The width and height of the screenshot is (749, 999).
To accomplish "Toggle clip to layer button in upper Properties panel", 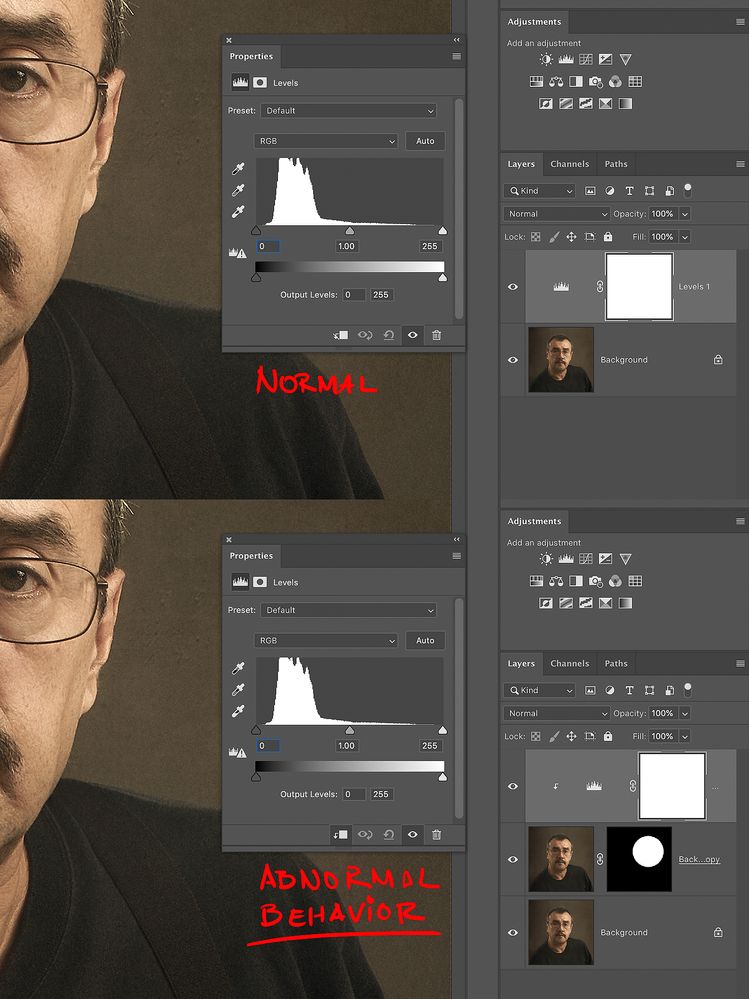I will click(341, 335).
